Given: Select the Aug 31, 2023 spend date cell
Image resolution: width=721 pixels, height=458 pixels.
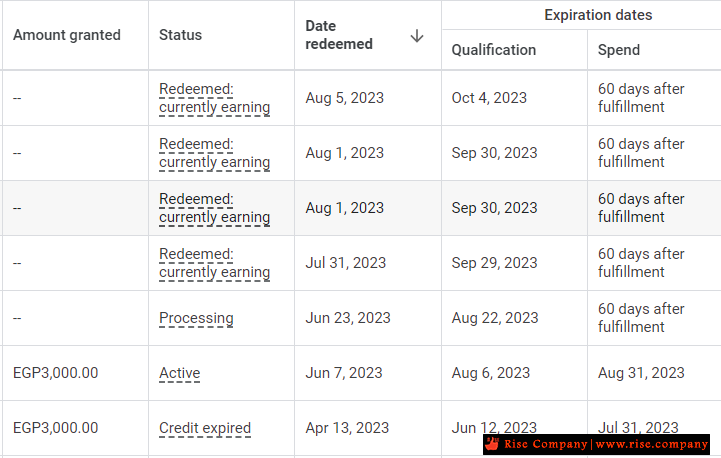Looking at the screenshot, I should 641,373.
